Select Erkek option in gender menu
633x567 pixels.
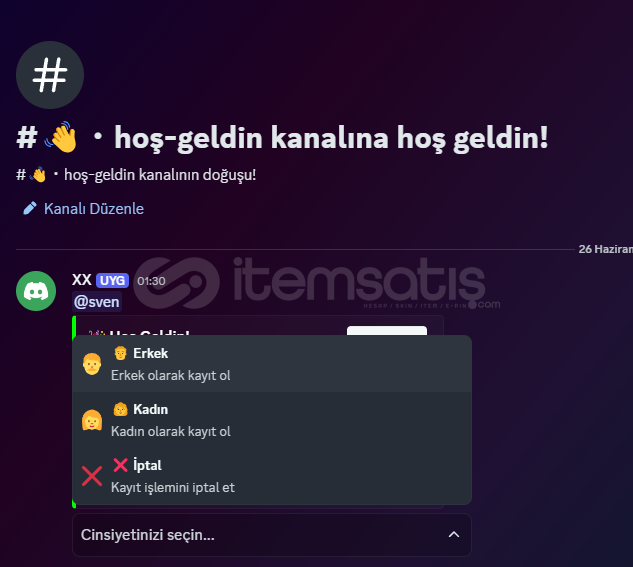[x=272, y=364]
